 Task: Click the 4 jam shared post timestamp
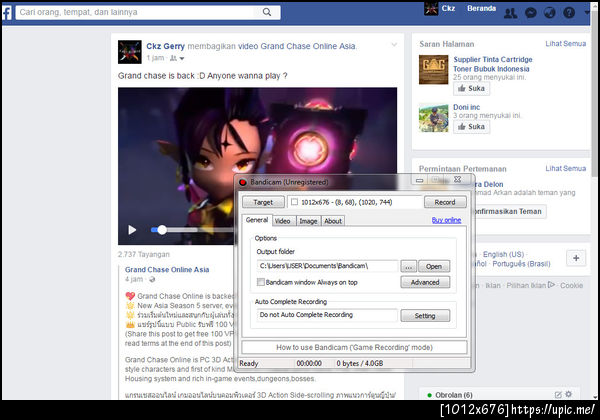[134, 279]
